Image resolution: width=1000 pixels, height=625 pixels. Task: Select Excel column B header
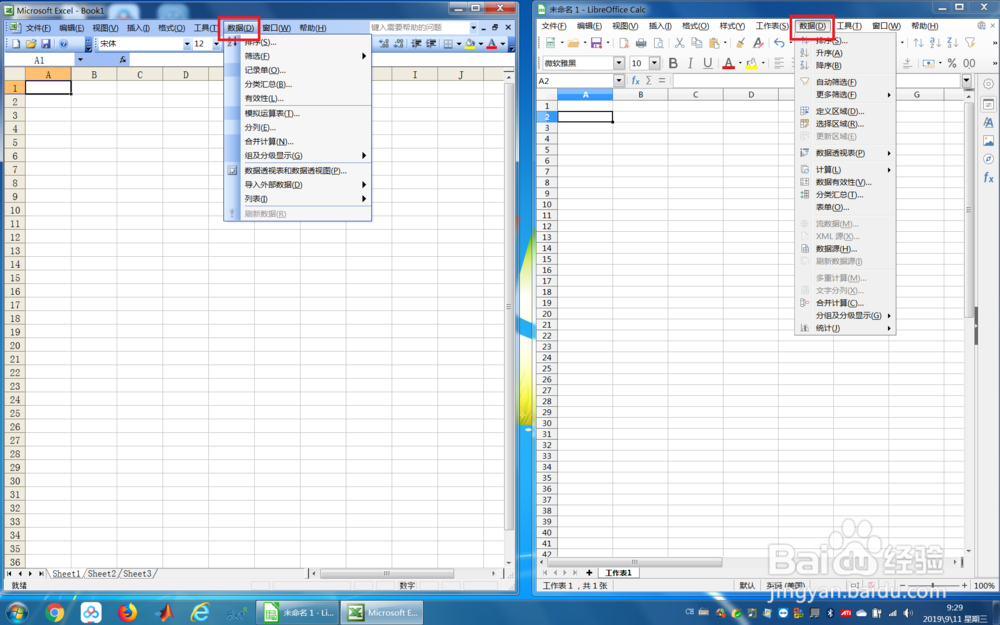(94, 75)
